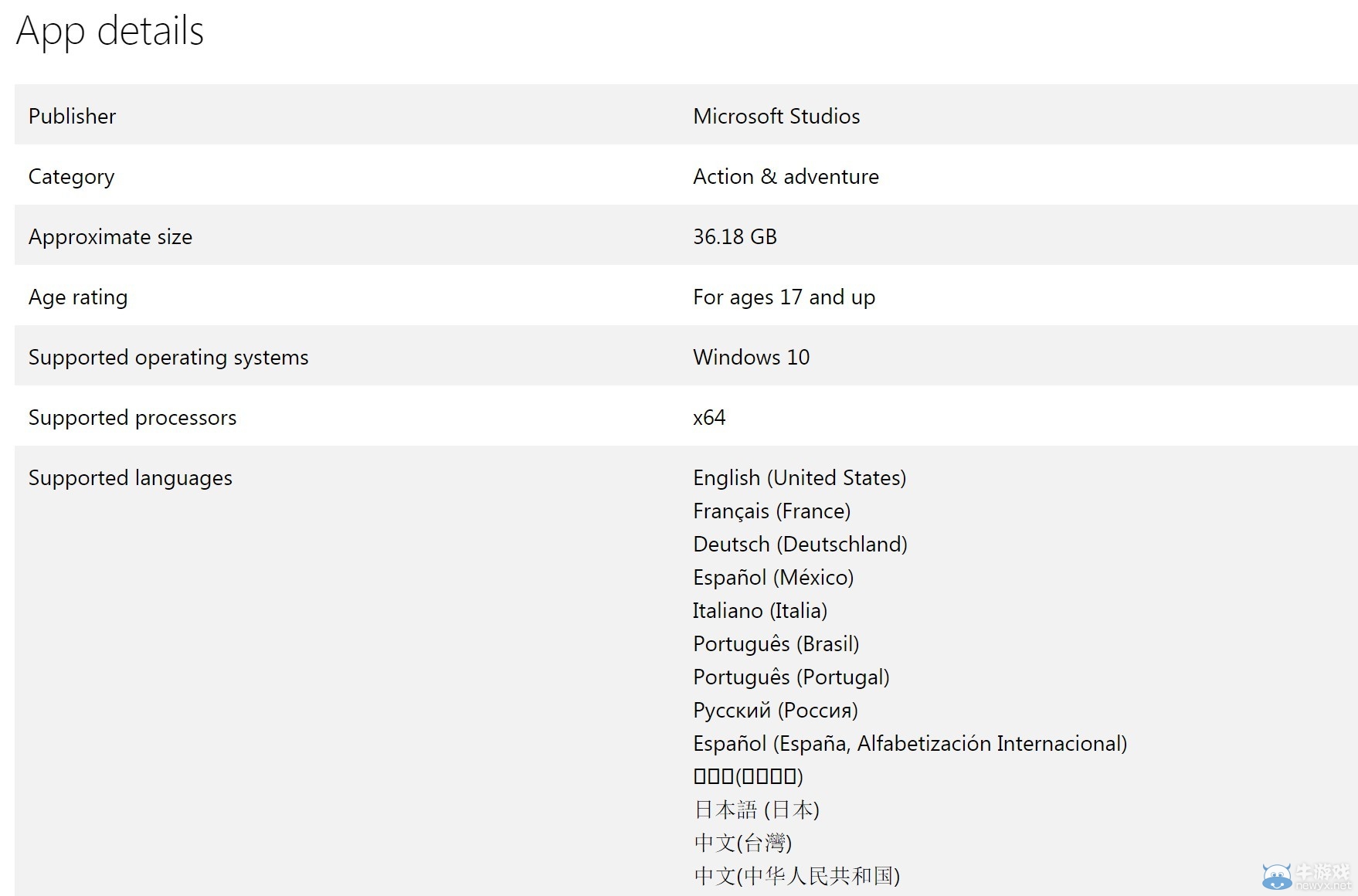Viewport: 1358px width, 896px height.
Task: Click 'Português (Portugal)' language entry
Action: [791, 677]
